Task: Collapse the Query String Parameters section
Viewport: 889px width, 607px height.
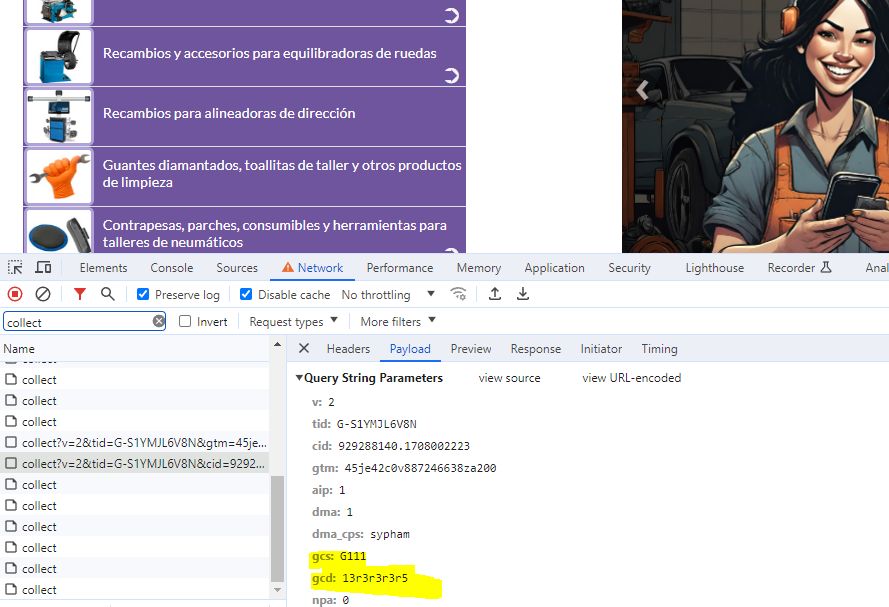Action: [299, 378]
